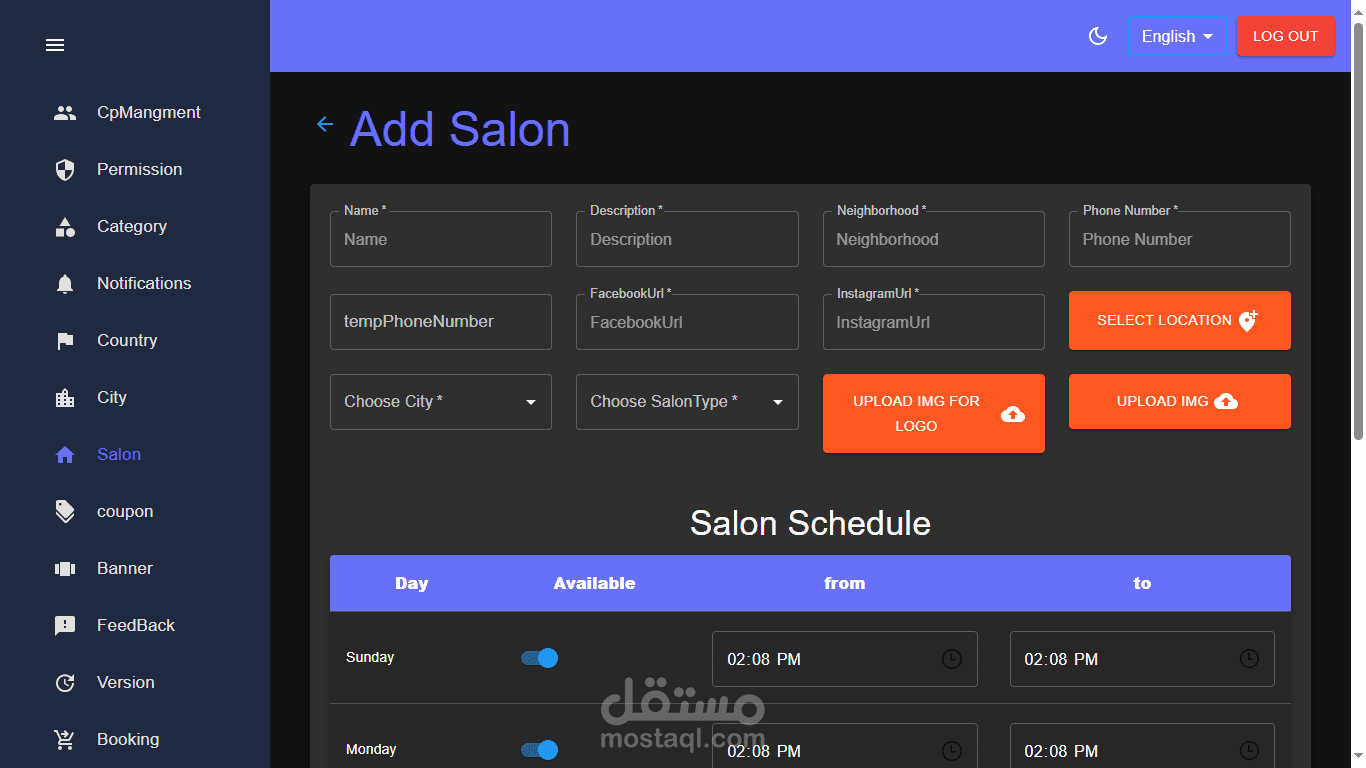Click cloud icon on Upload IMG button

tap(1226, 402)
